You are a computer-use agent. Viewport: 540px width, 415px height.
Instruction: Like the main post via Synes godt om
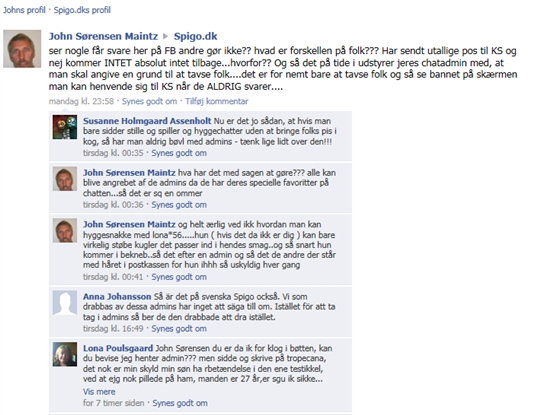point(149,101)
